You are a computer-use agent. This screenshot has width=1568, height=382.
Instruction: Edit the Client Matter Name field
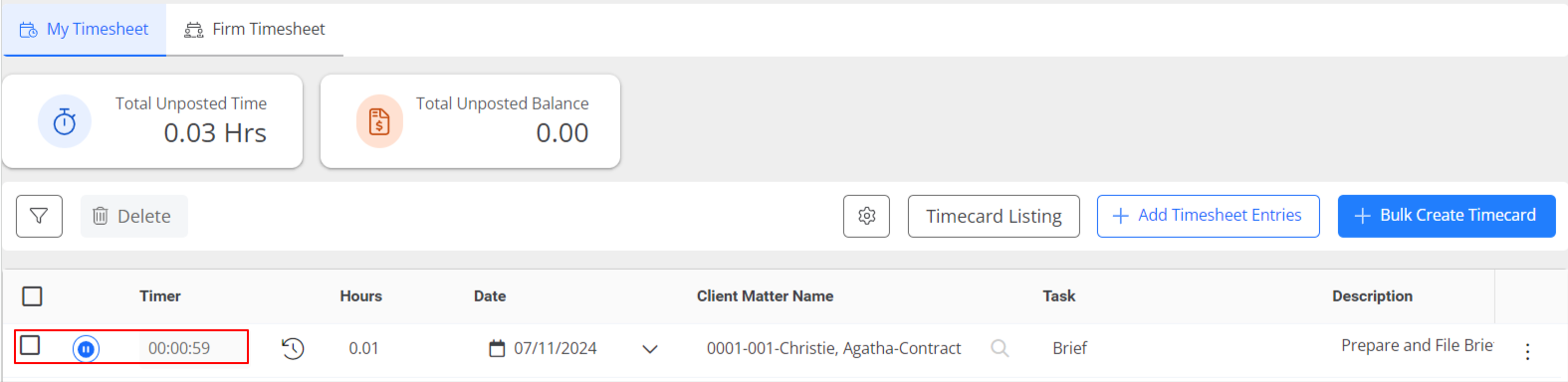click(834, 348)
